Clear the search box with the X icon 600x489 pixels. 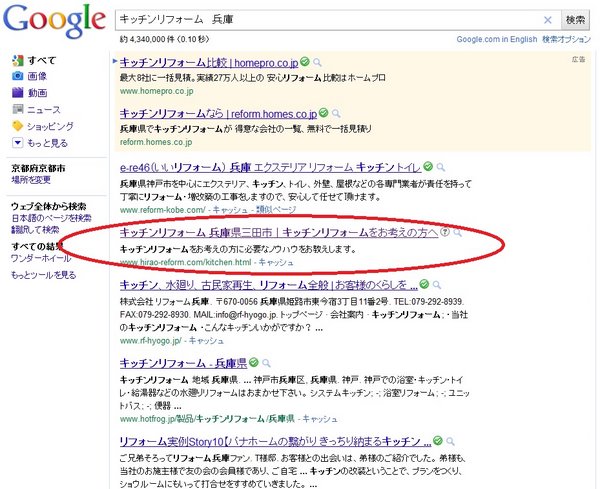click(548, 20)
